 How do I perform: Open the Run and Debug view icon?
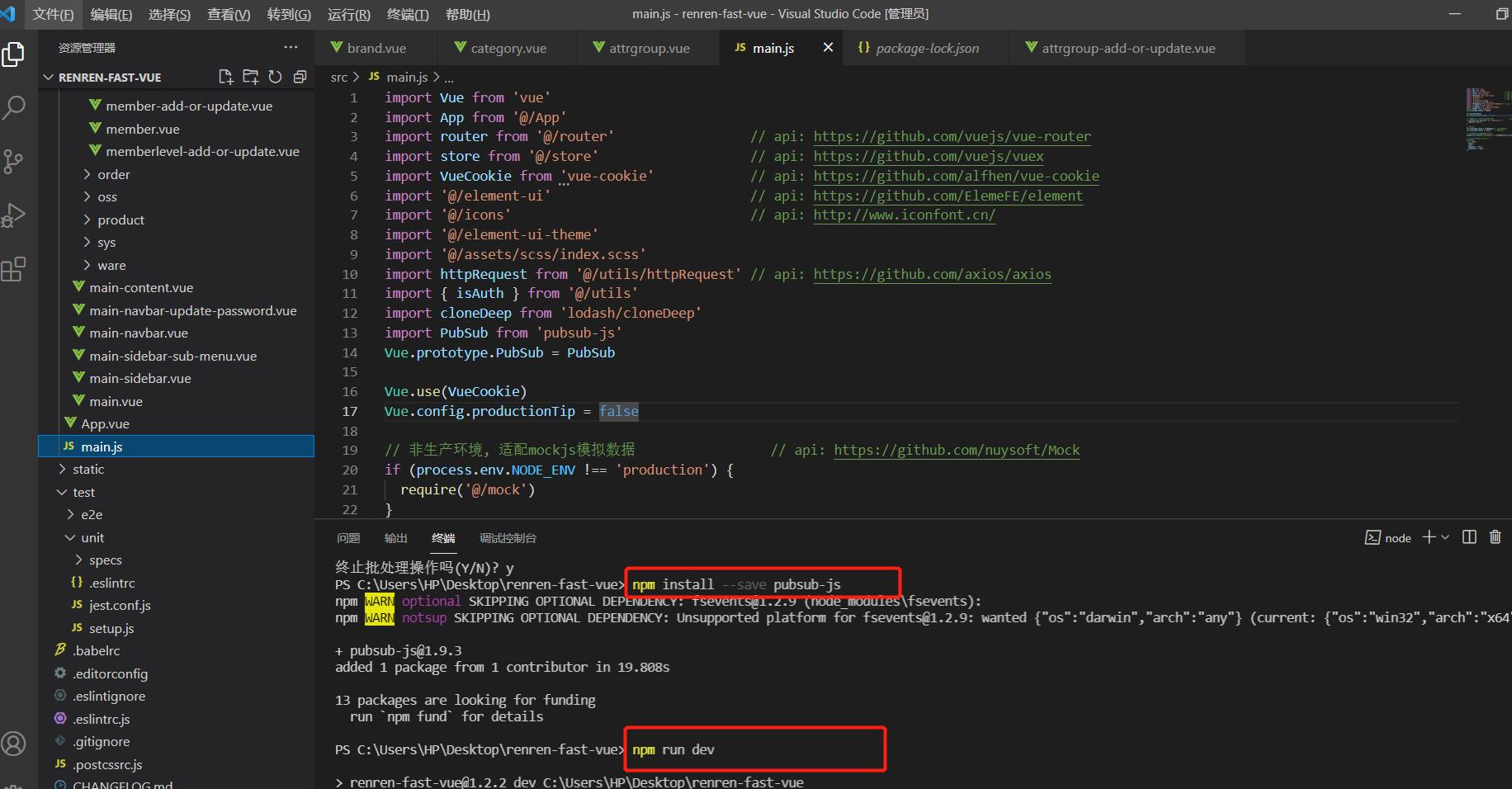click(14, 215)
